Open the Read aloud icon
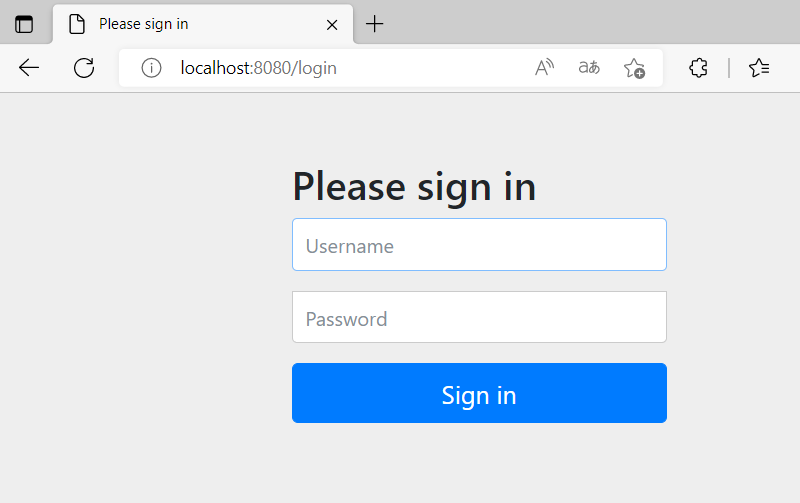Image resolution: width=800 pixels, height=503 pixels. (544, 67)
